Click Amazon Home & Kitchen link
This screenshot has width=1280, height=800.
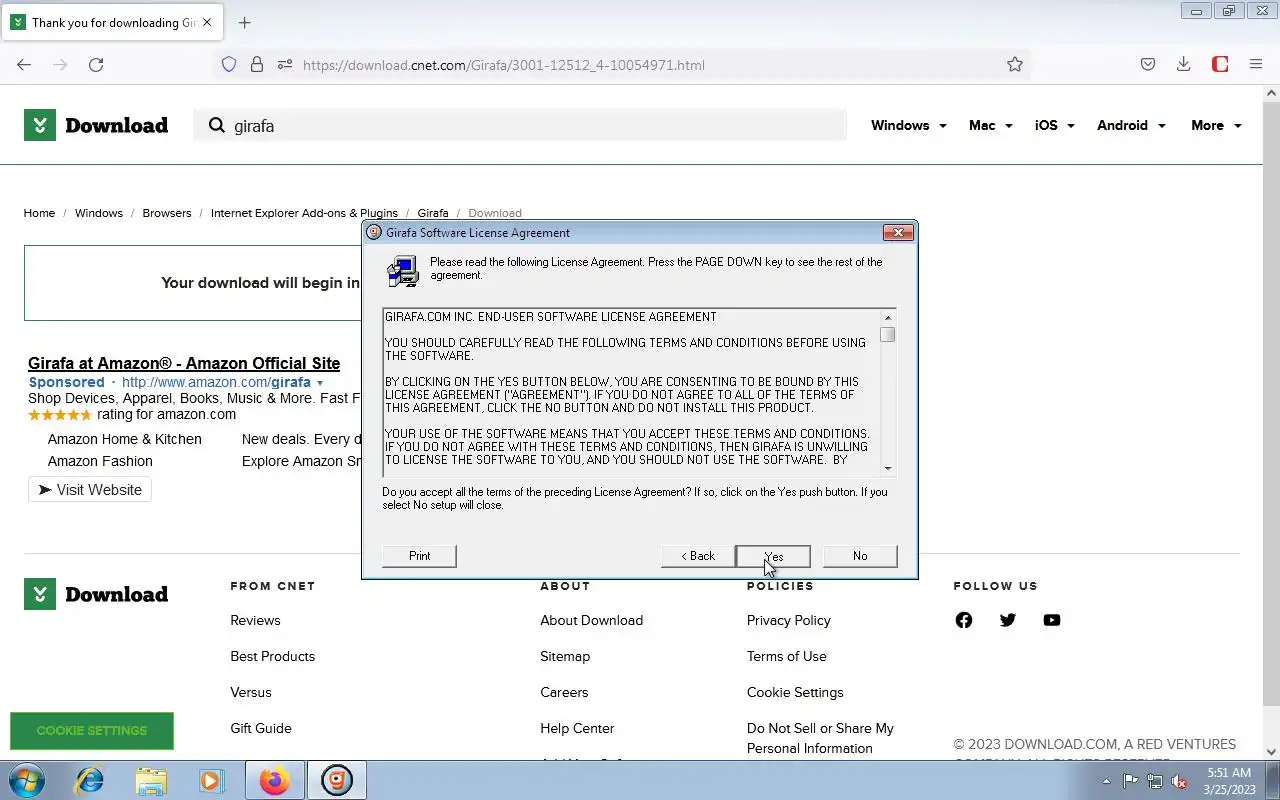(124, 439)
